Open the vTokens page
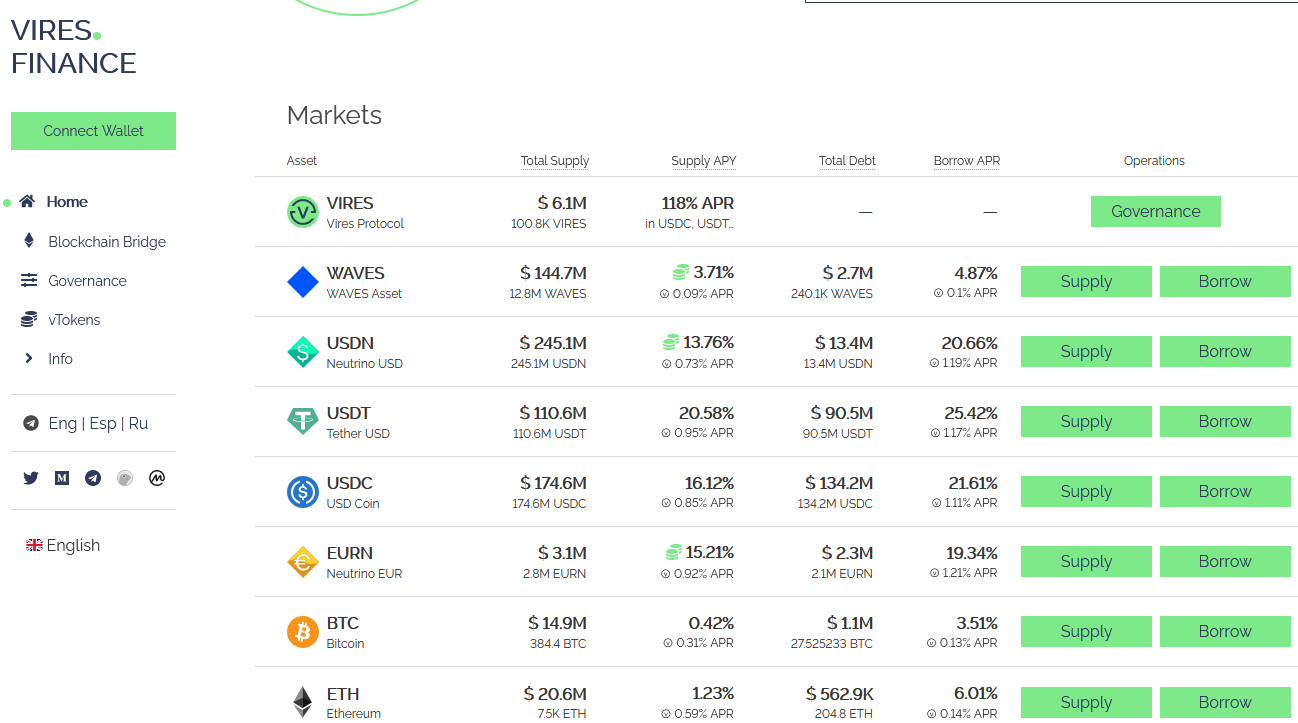 [x=74, y=319]
